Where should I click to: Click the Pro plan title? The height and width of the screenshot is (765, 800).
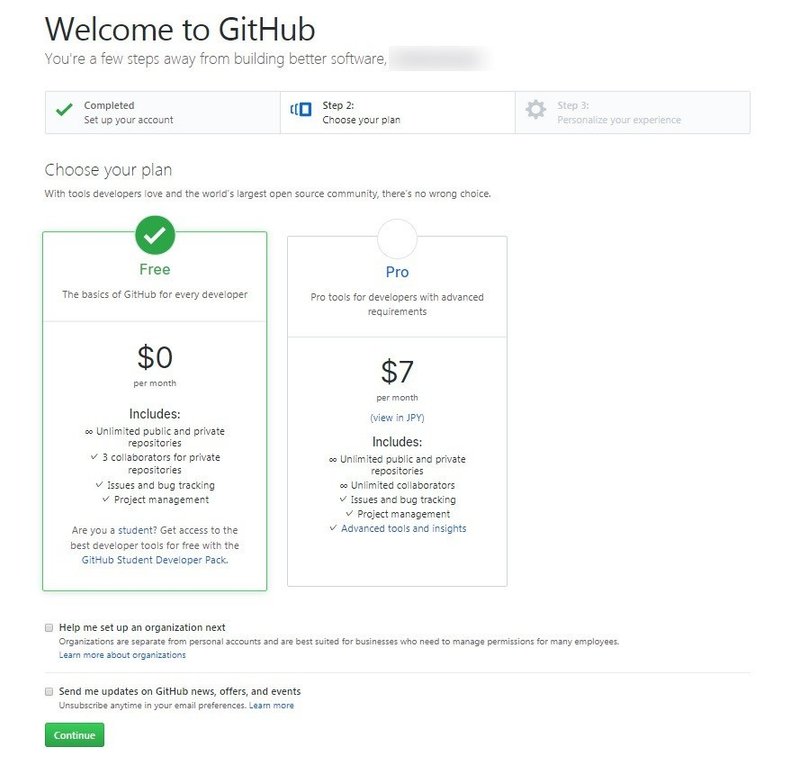point(397,272)
